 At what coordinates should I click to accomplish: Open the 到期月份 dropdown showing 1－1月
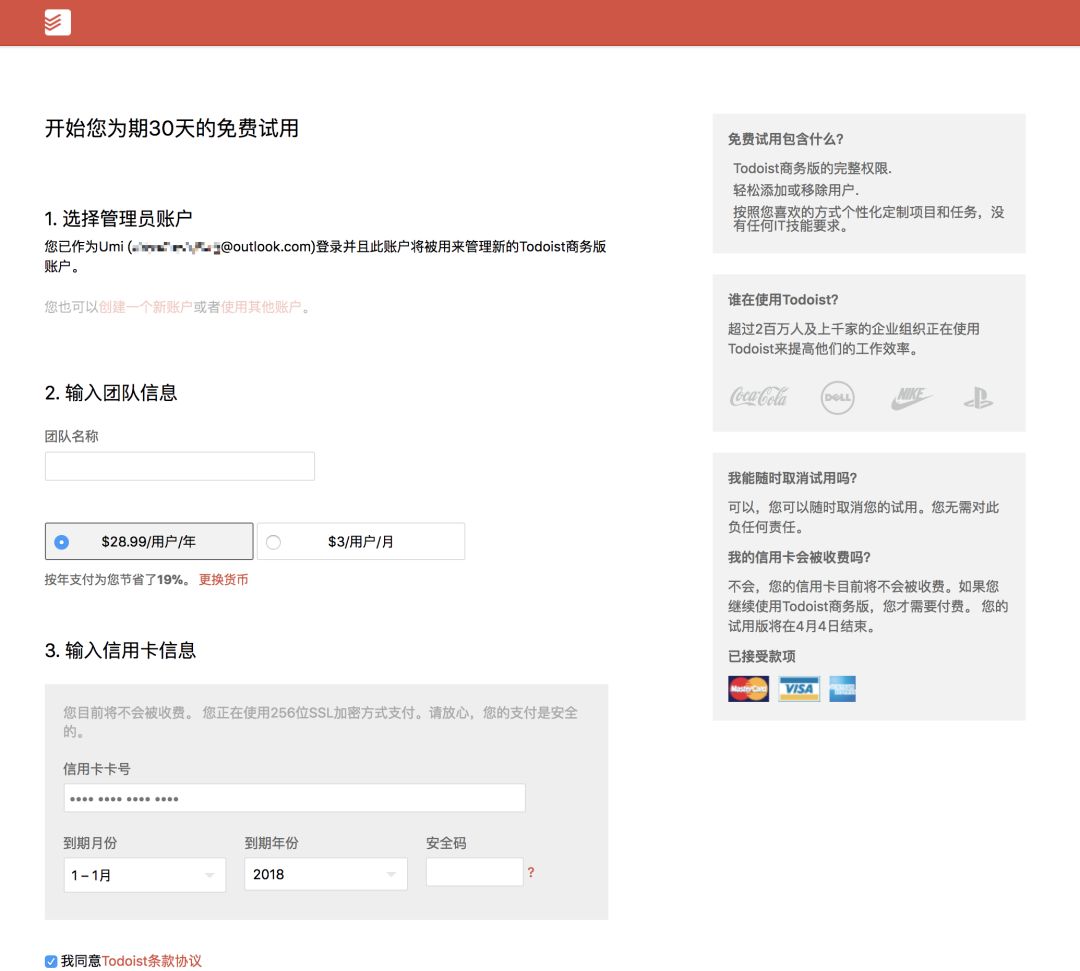145,875
